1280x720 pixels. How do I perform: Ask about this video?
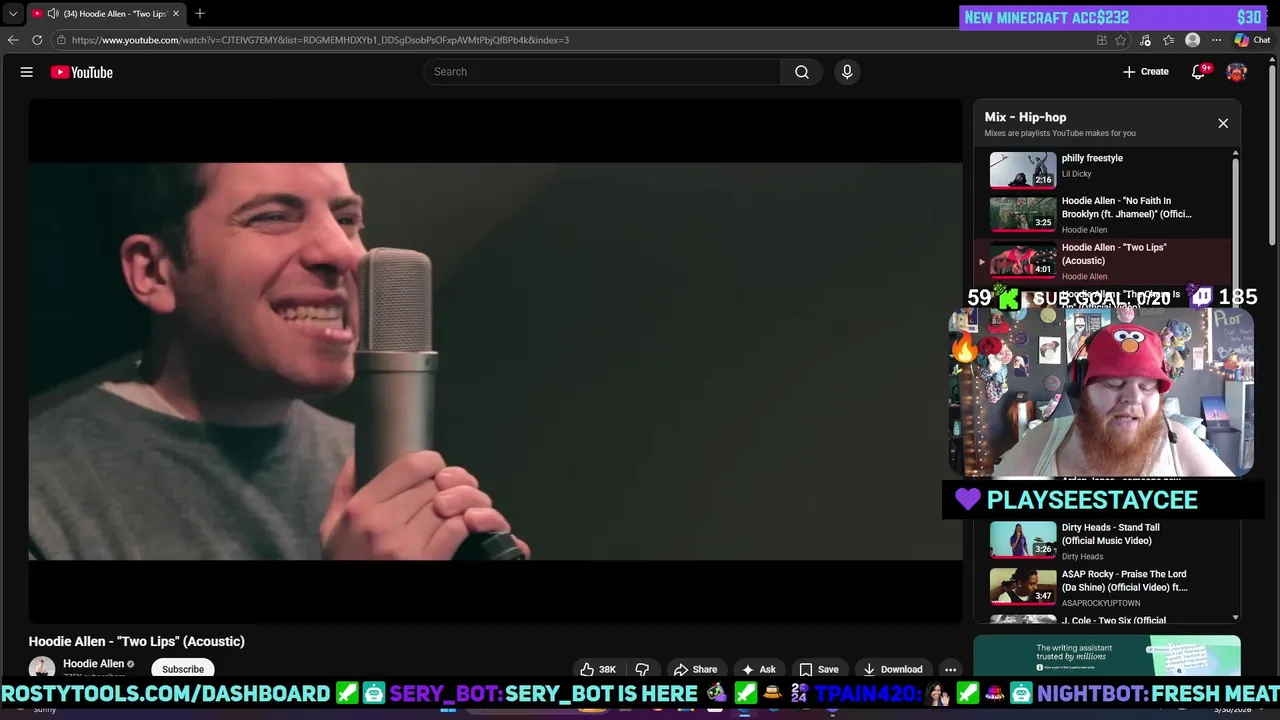click(758, 669)
